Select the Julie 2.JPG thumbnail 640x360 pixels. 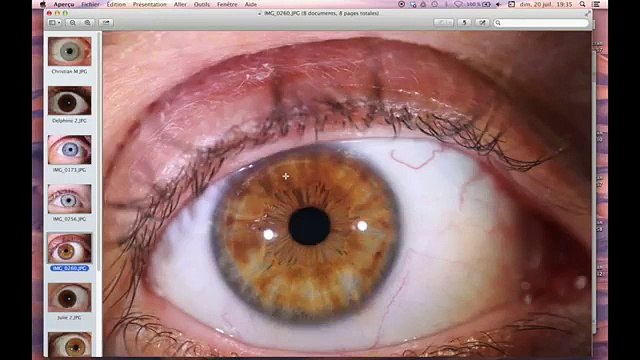pyautogui.click(x=69, y=298)
